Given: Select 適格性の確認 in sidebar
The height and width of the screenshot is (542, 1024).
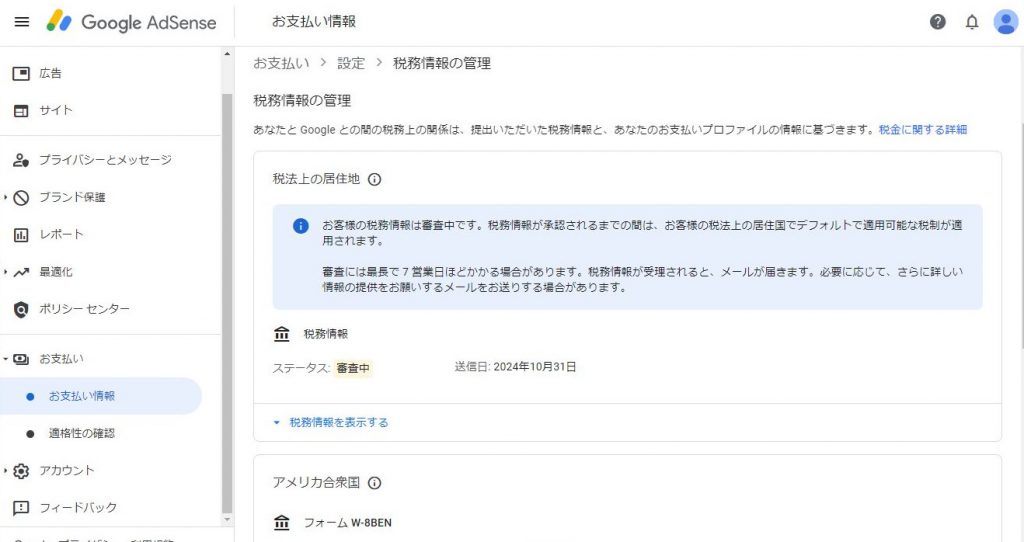Looking at the screenshot, I should click(x=82, y=433).
